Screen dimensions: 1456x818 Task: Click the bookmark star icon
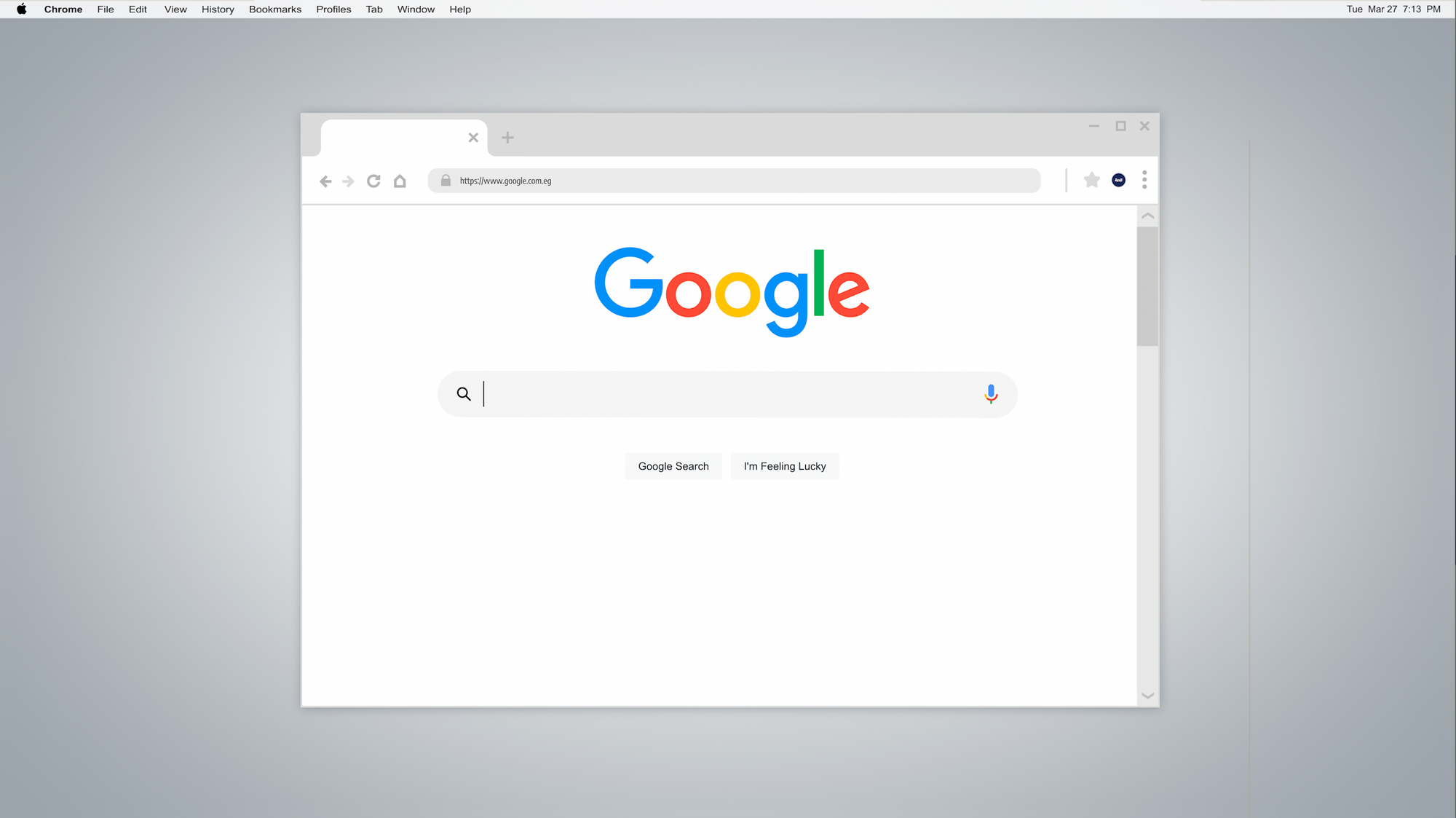pyautogui.click(x=1090, y=180)
